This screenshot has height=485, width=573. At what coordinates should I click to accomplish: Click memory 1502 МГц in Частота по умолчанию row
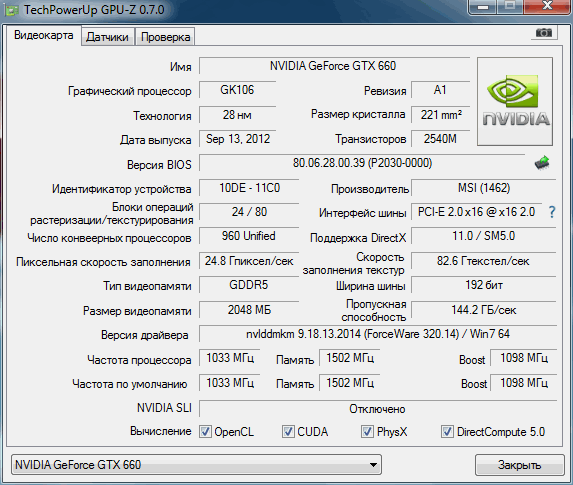tap(349, 383)
